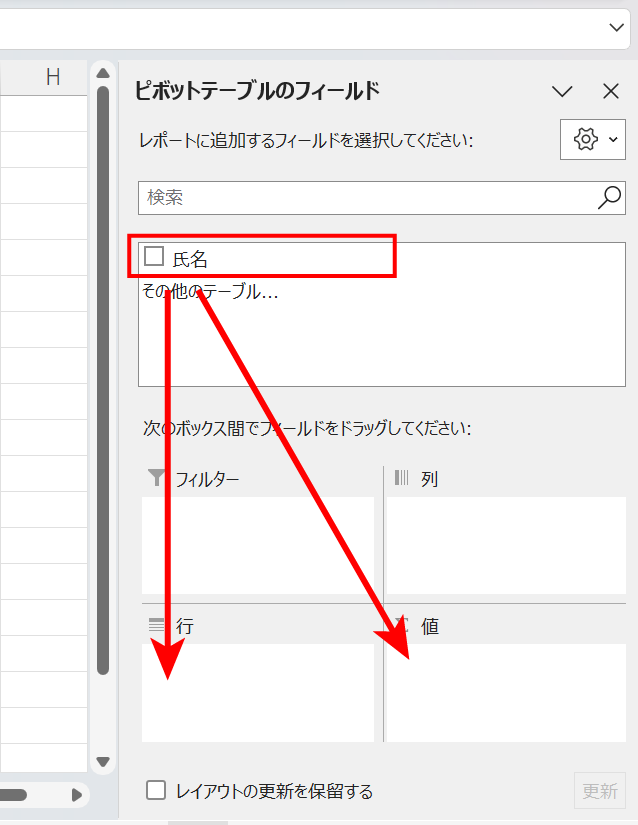The height and width of the screenshot is (825, 638).
Task: Click the 検索 field search box
Action: [x=381, y=198]
